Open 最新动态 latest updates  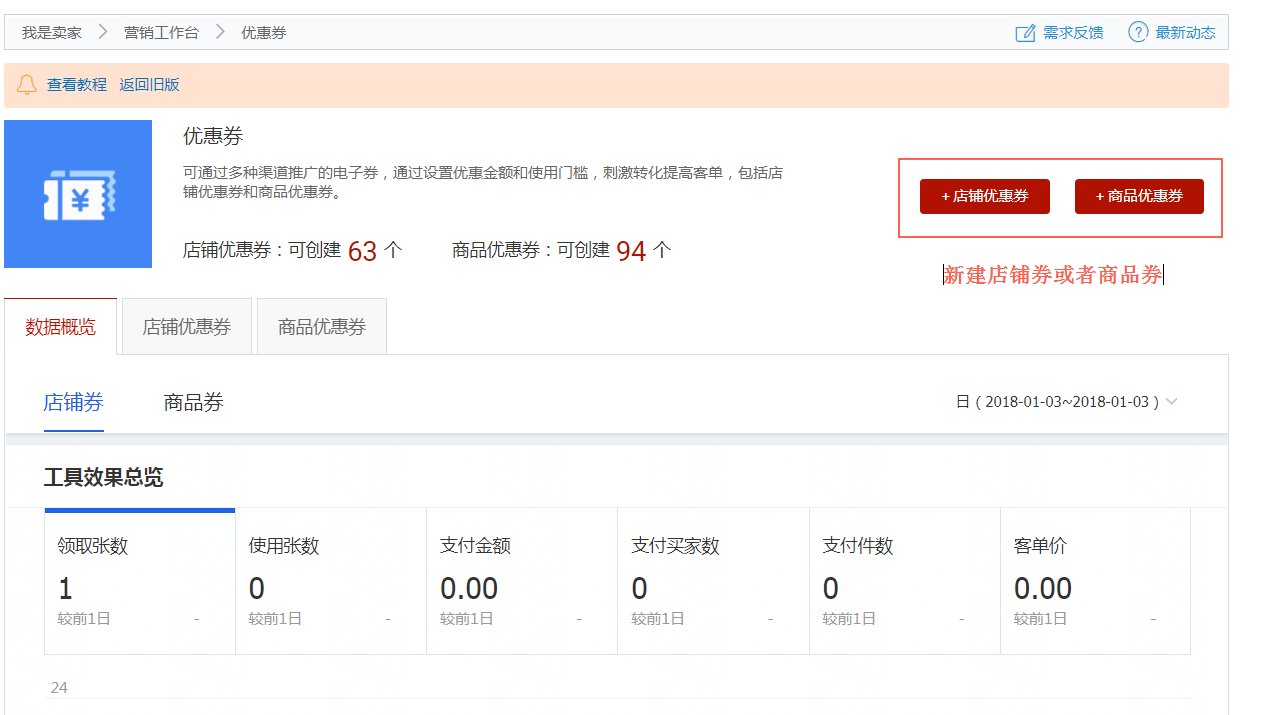pos(1185,32)
